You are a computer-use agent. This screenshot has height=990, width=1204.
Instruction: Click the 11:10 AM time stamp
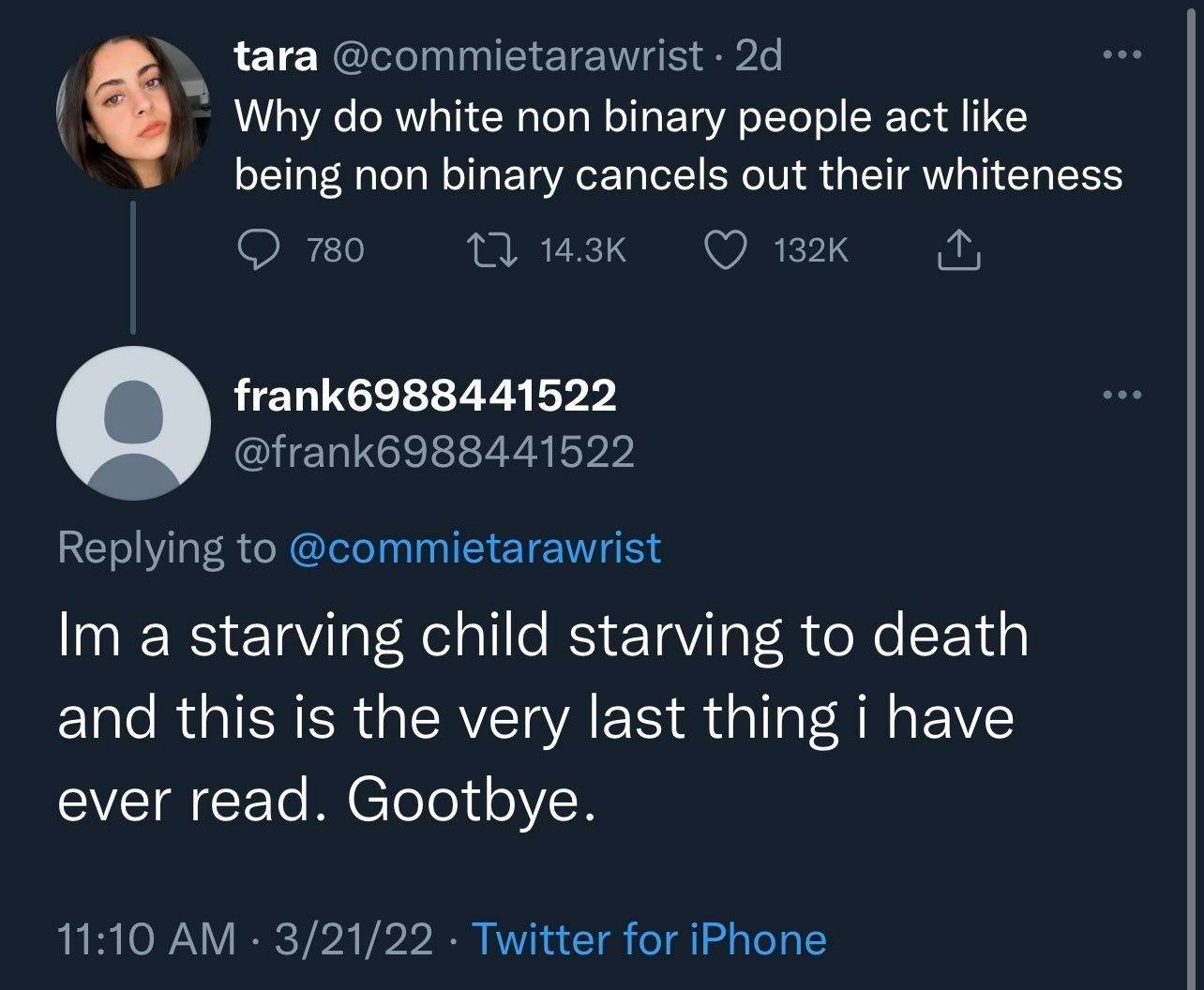147,938
